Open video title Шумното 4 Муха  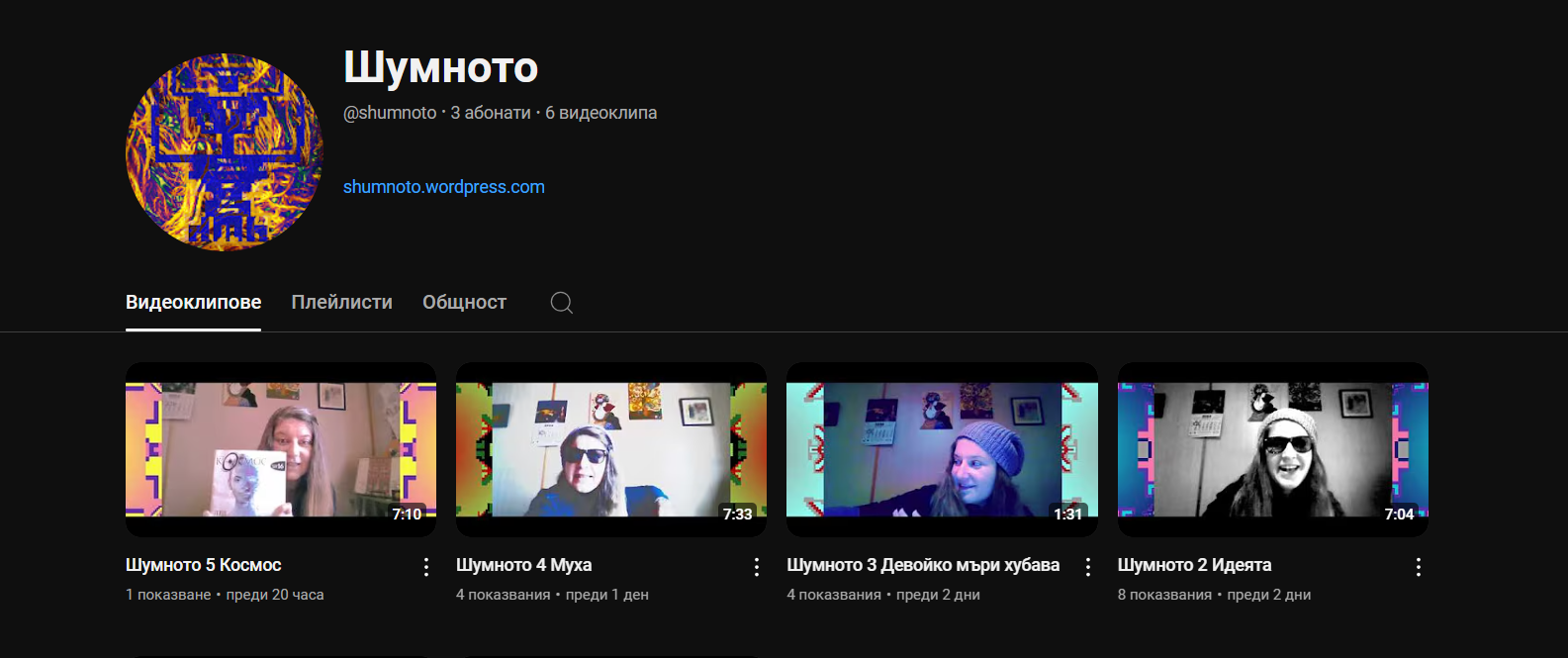523,565
